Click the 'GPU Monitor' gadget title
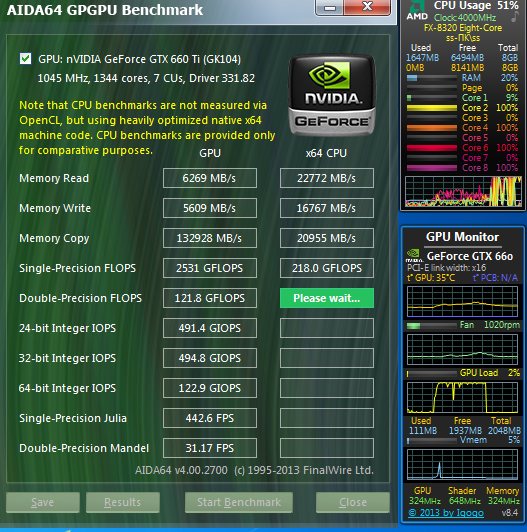 coord(462,237)
